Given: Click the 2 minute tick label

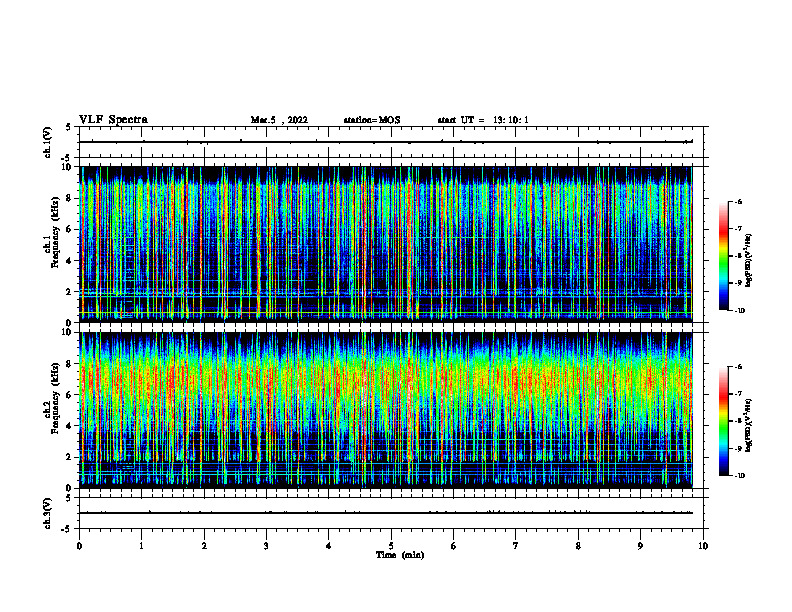Looking at the screenshot, I should pos(204,546).
